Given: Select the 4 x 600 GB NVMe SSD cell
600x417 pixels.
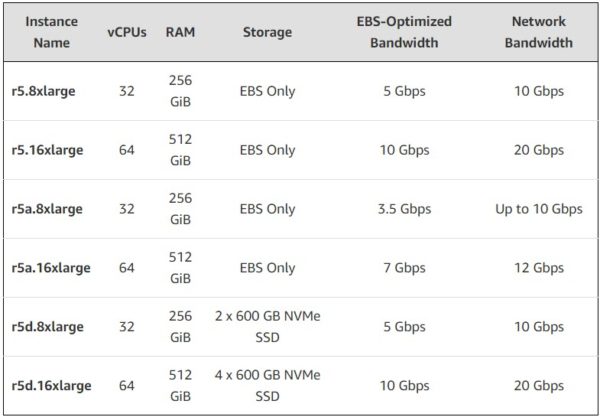Looking at the screenshot, I should [267, 386].
